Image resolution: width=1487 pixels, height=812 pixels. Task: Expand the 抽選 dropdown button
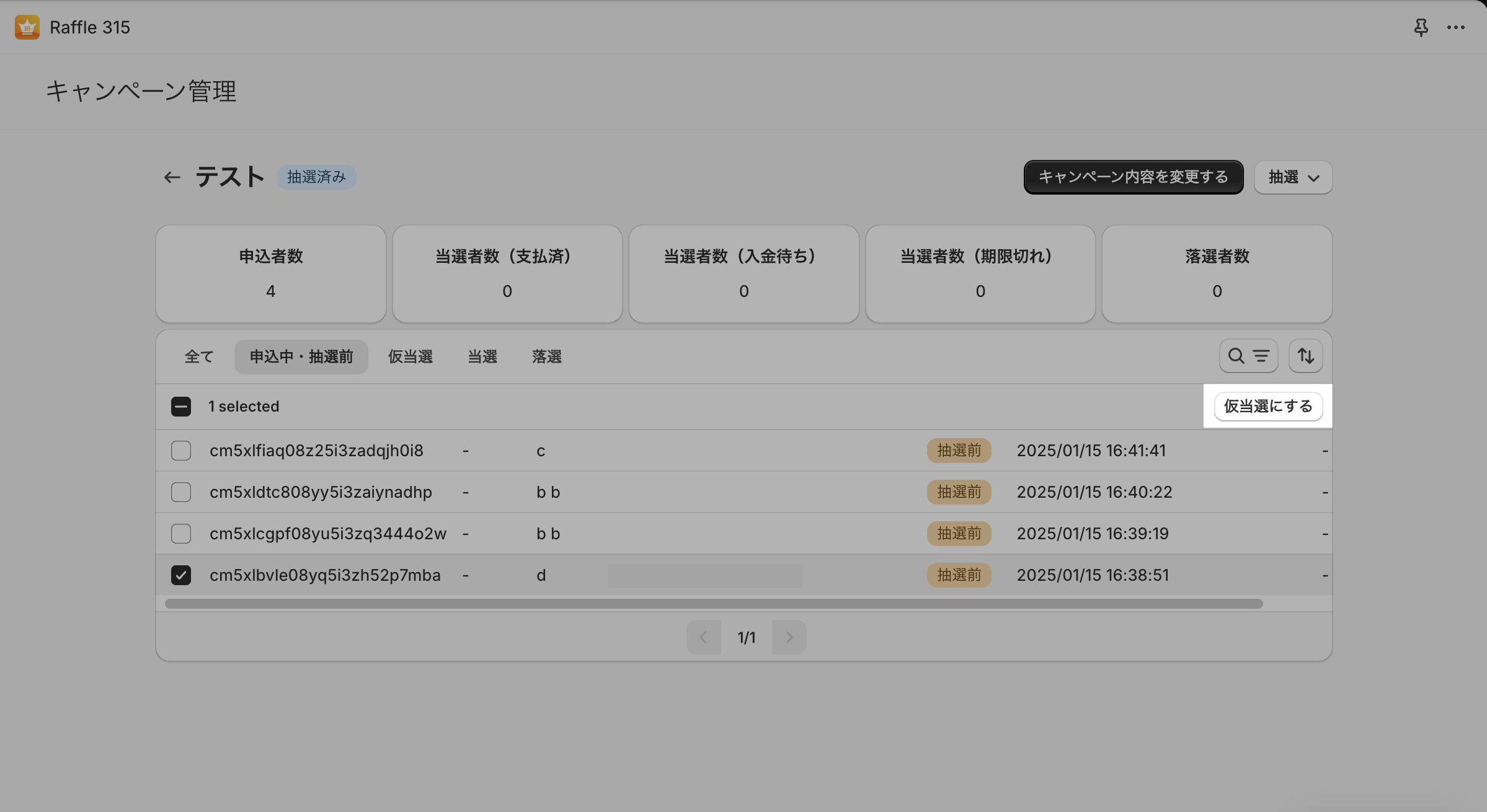pyautogui.click(x=1293, y=177)
